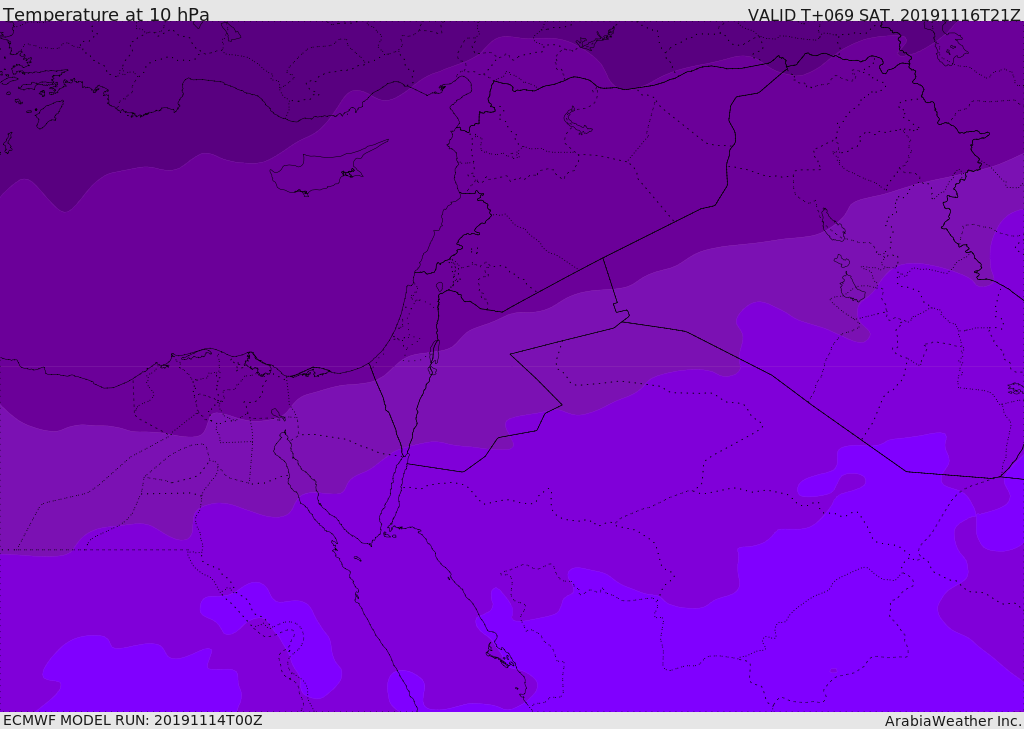Click 'ECMWF MODEL RUN: 20191114T00Z' text

coord(133,720)
